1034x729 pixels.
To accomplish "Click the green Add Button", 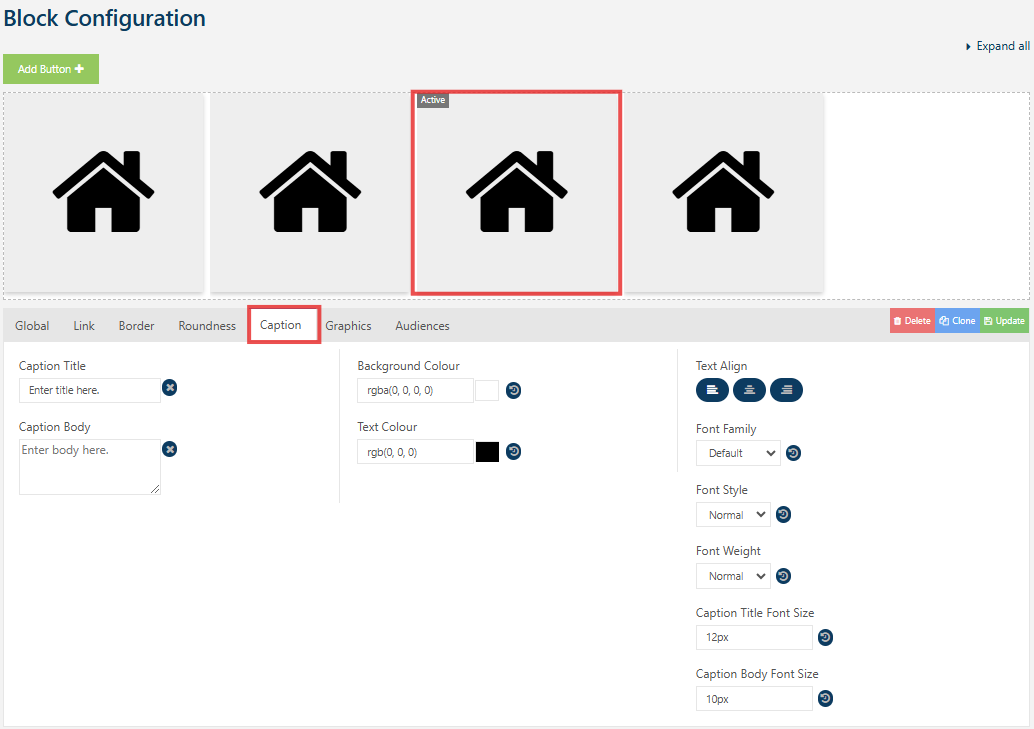I will [51, 69].
